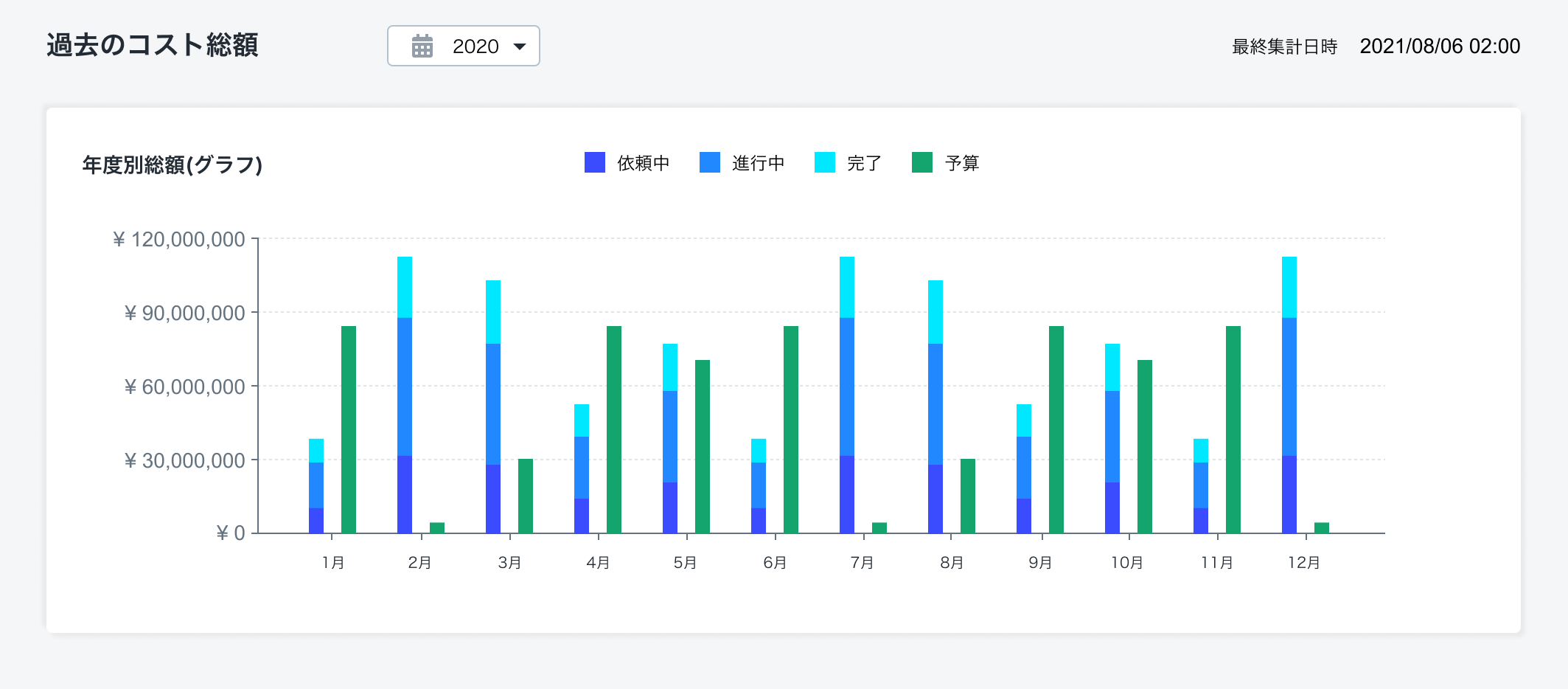Click the calendar icon in year selector
The height and width of the screenshot is (689, 1568).
coord(422,46)
